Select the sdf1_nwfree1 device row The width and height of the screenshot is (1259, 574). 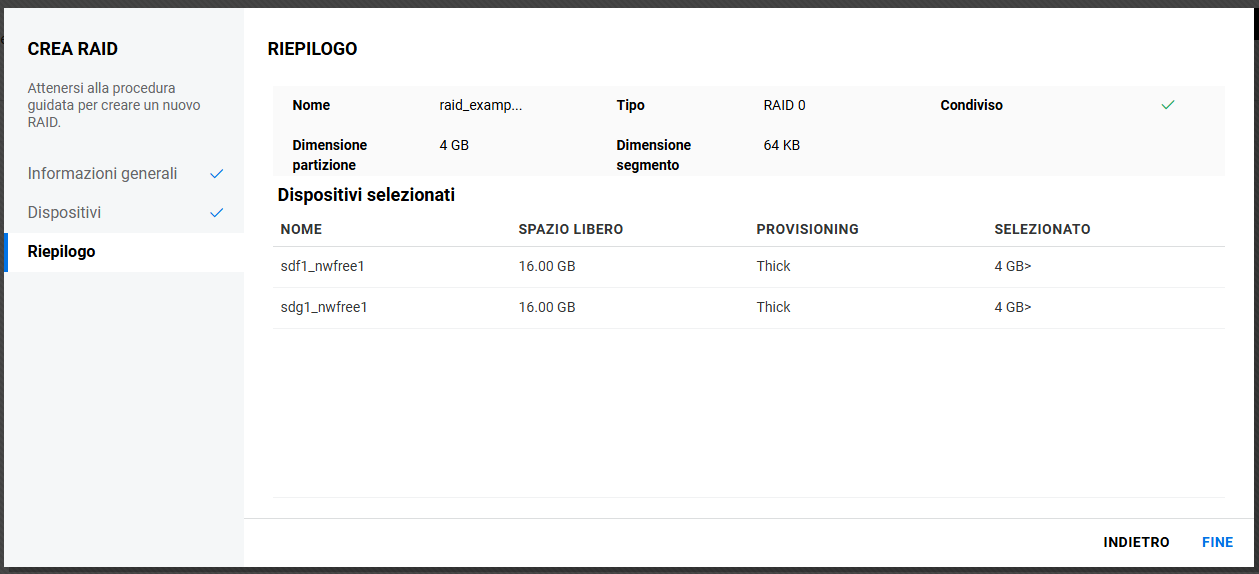click(x=324, y=266)
